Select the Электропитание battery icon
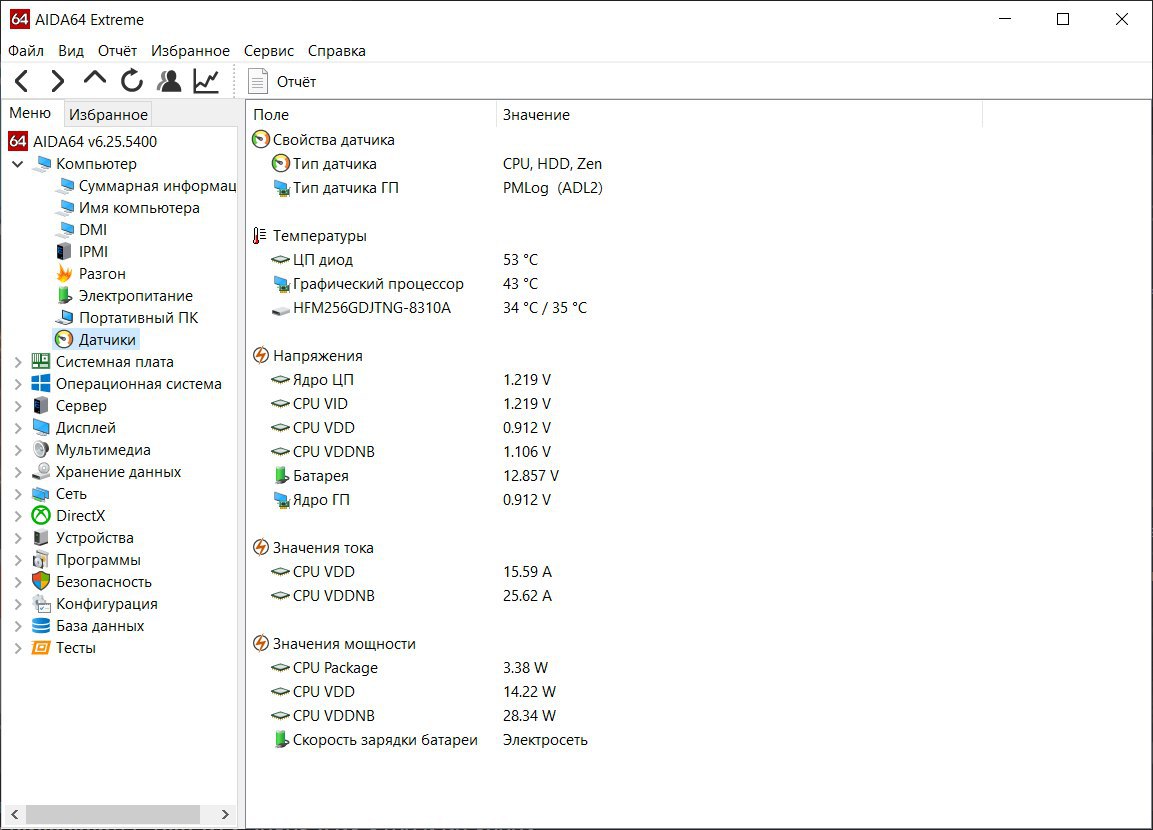 (65, 296)
